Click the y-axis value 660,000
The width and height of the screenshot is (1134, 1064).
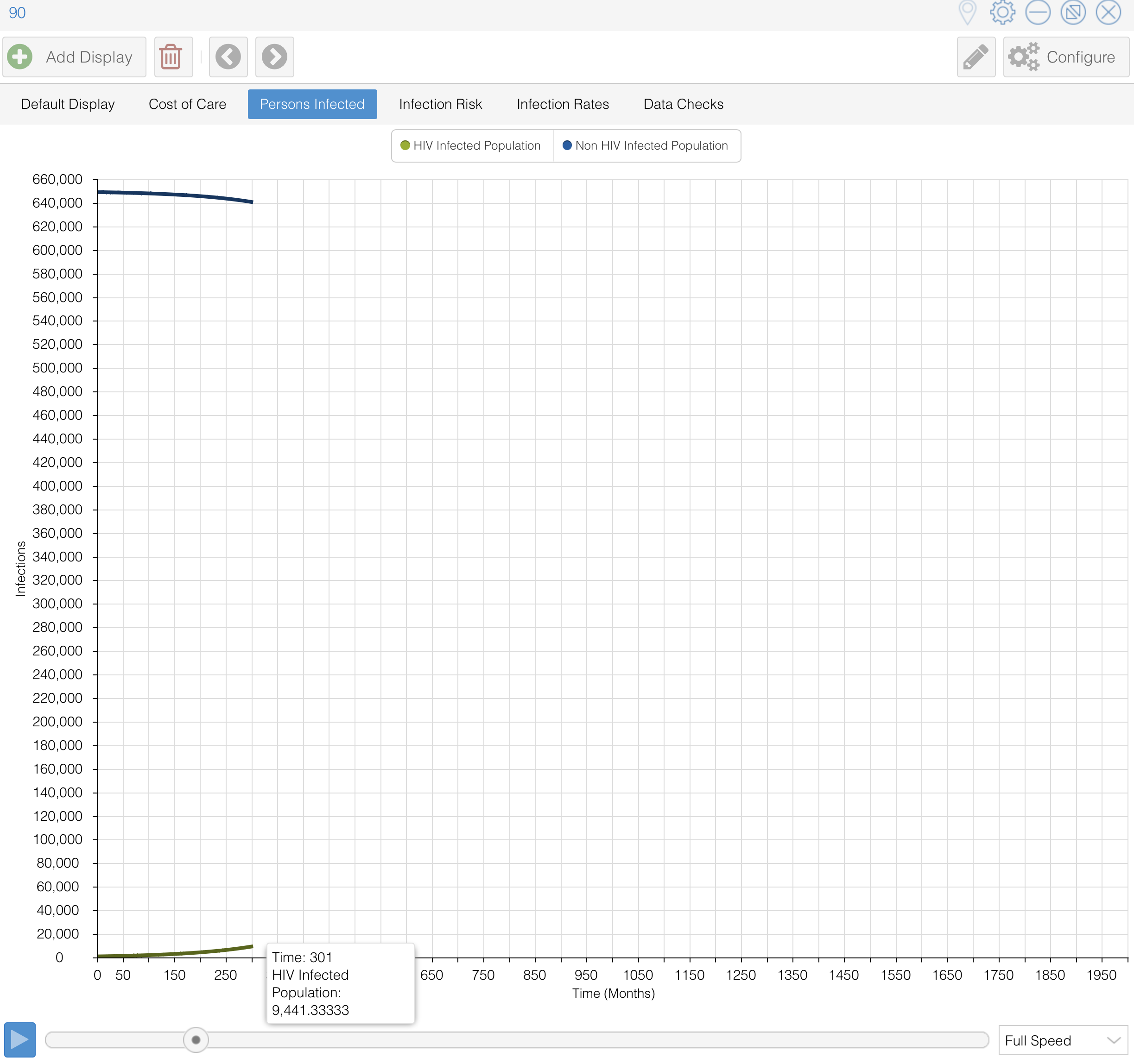click(57, 180)
